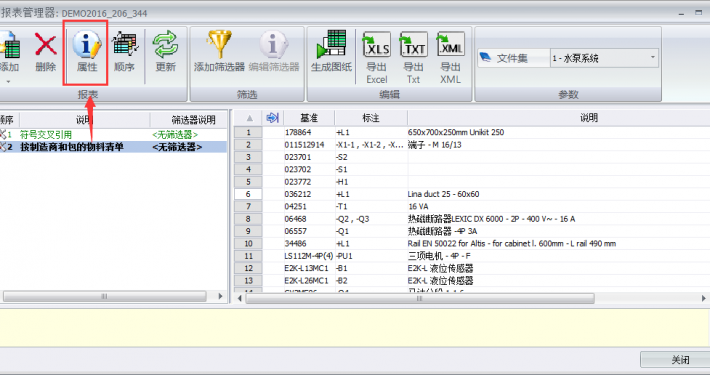Minimize the 报表管理器 window
Image resolution: width=710 pixels, height=375 pixels.
pos(681,14)
